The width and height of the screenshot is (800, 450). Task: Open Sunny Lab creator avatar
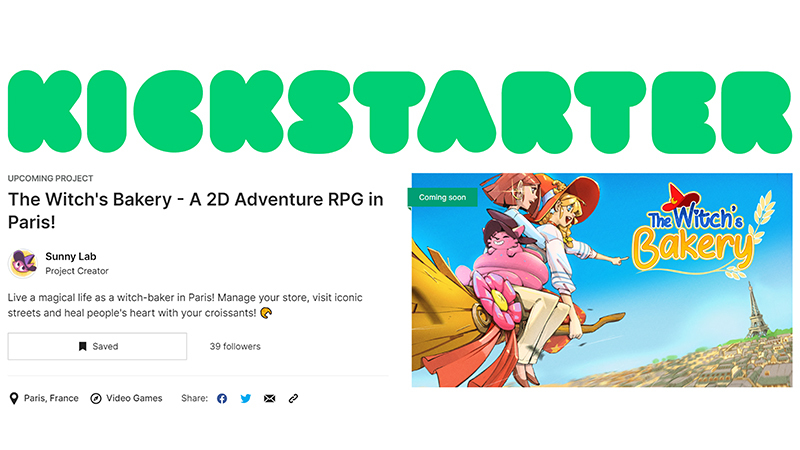(23, 263)
